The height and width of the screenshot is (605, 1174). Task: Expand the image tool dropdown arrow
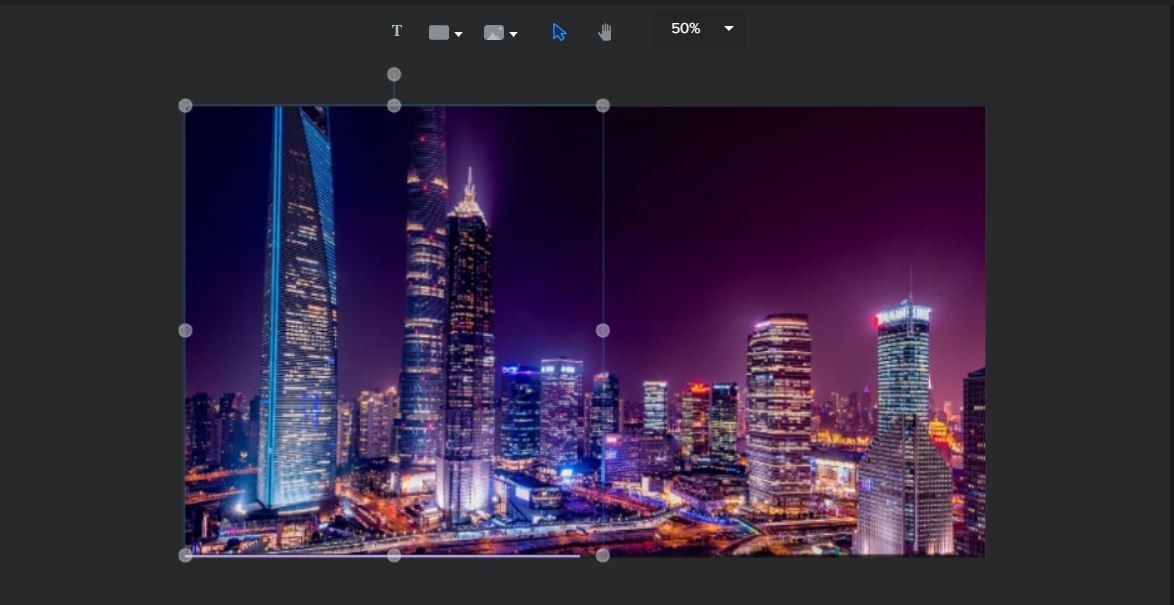(x=513, y=34)
